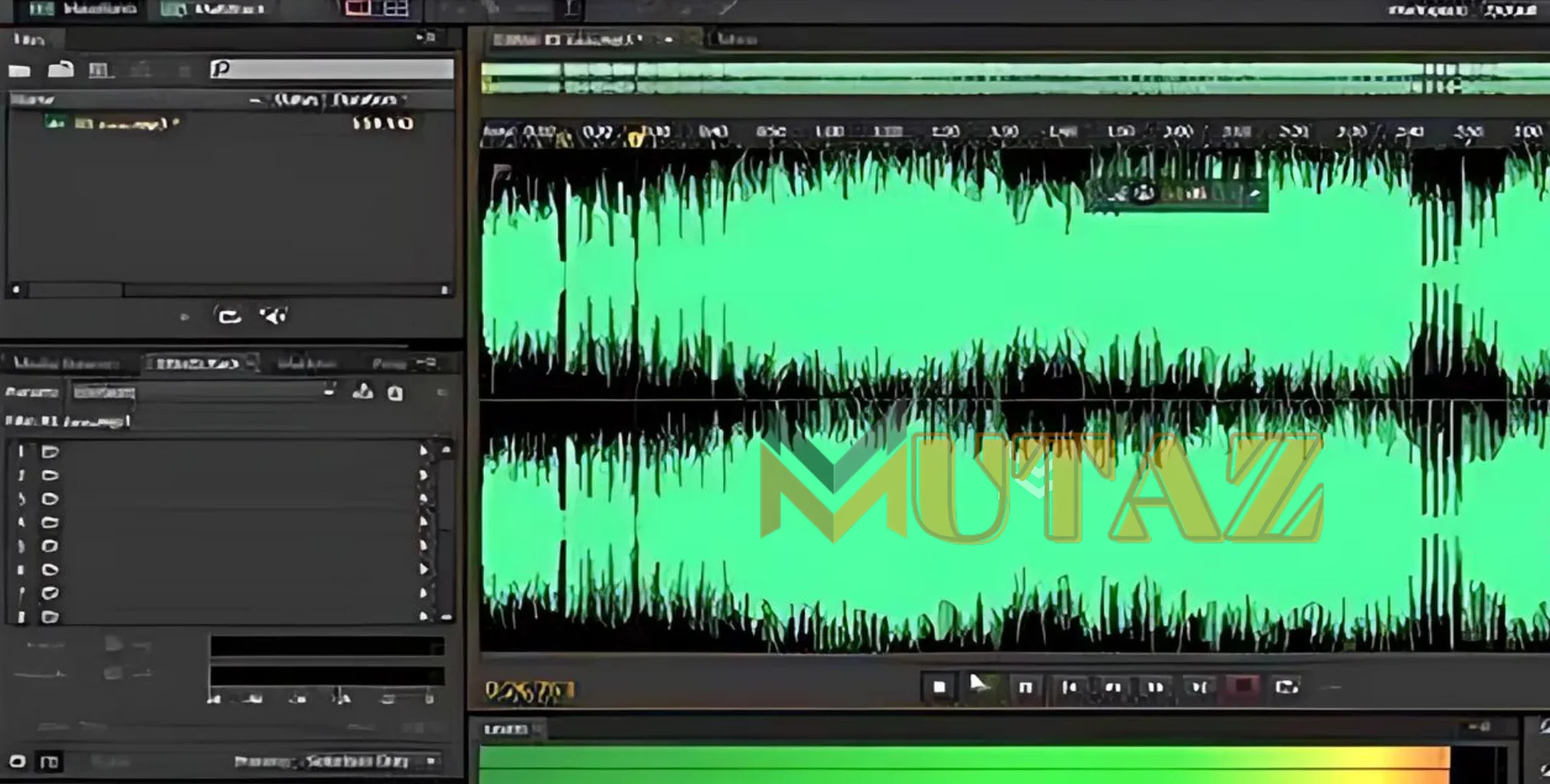The width and height of the screenshot is (1550, 784).
Task: Show the spectral pitch display
Action: click(x=395, y=8)
